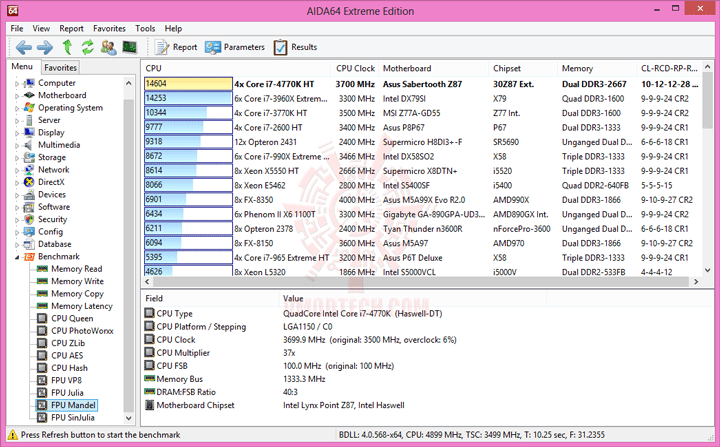The height and width of the screenshot is (447, 720).
Task: Select the FPU SinJulia benchmark
Action: pyautogui.click(x=73, y=418)
